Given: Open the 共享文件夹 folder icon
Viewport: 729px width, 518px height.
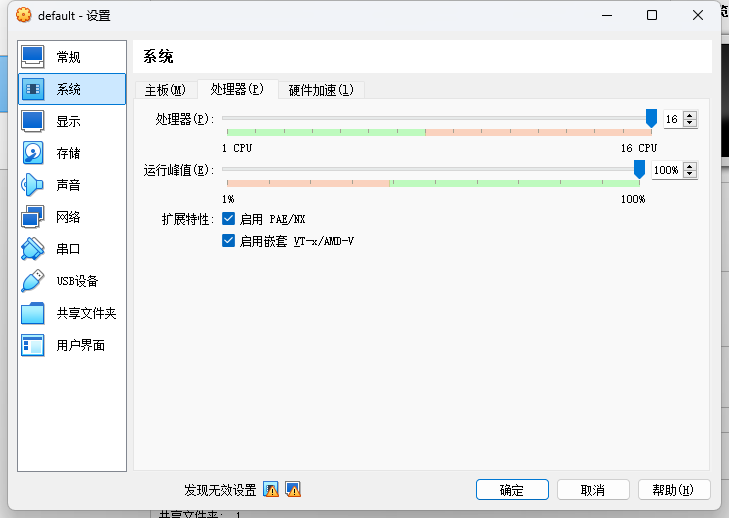Looking at the screenshot, I should (33, 313).
